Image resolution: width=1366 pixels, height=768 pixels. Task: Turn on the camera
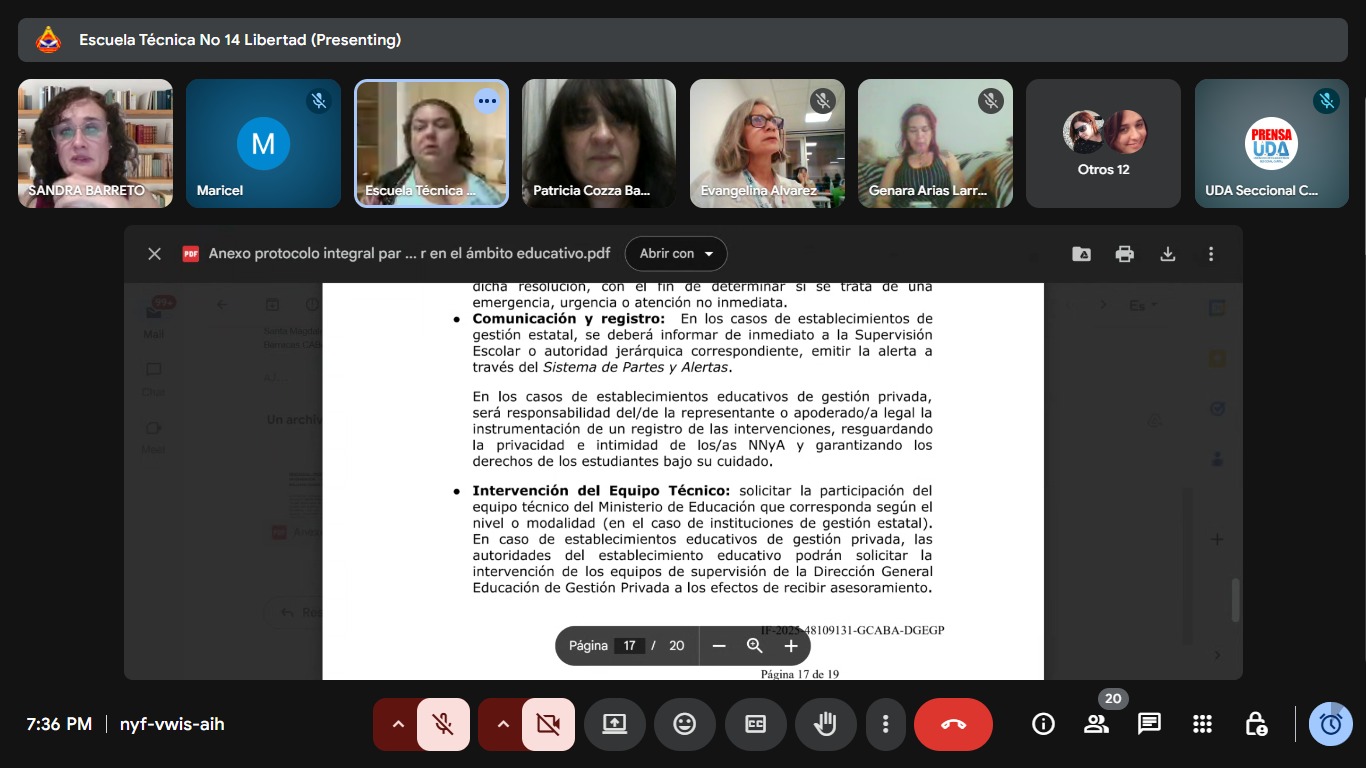[548, 724]
